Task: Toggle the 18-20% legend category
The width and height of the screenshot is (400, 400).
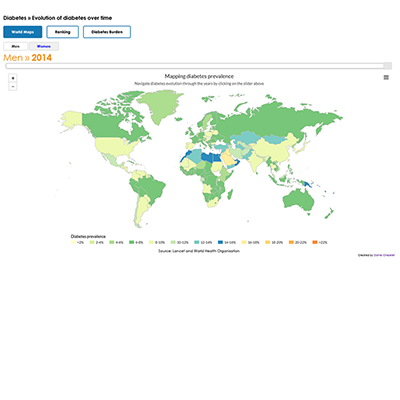Action: (274, 242)
